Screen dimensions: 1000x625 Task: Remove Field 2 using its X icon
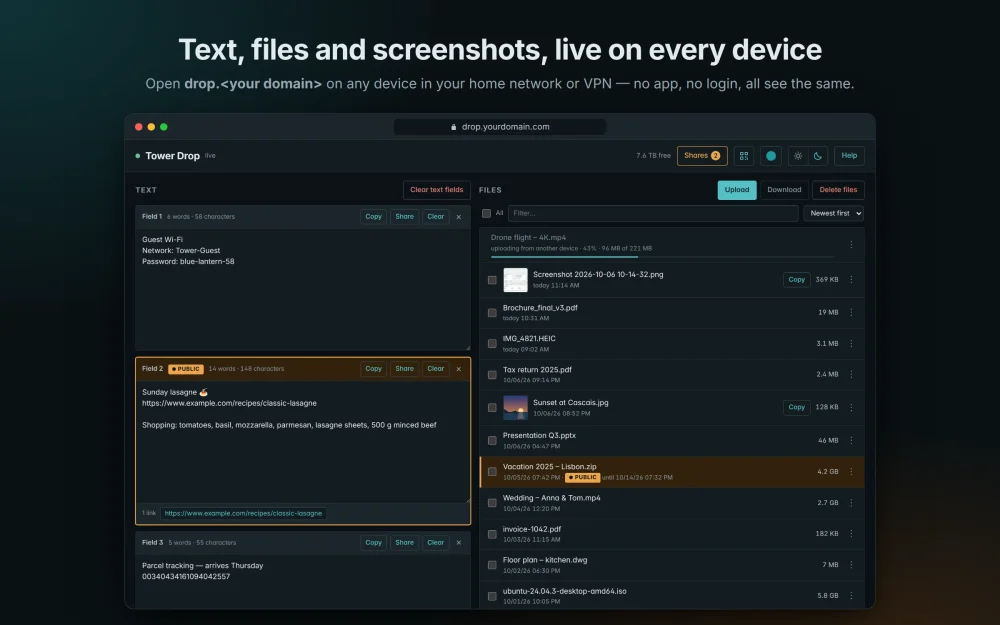(x=459, y=369)
